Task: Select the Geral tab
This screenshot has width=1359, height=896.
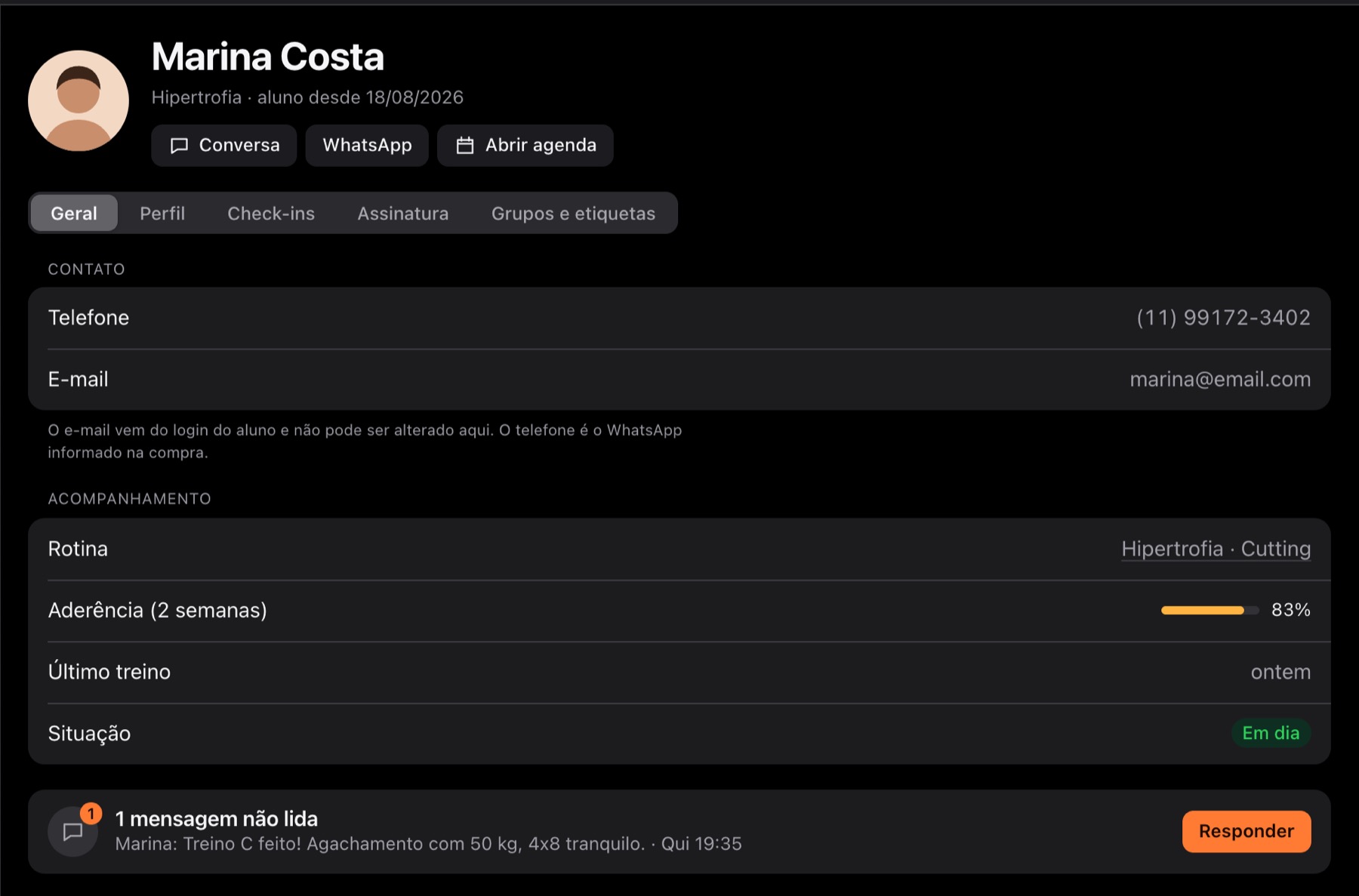Action: click(74, 214)
